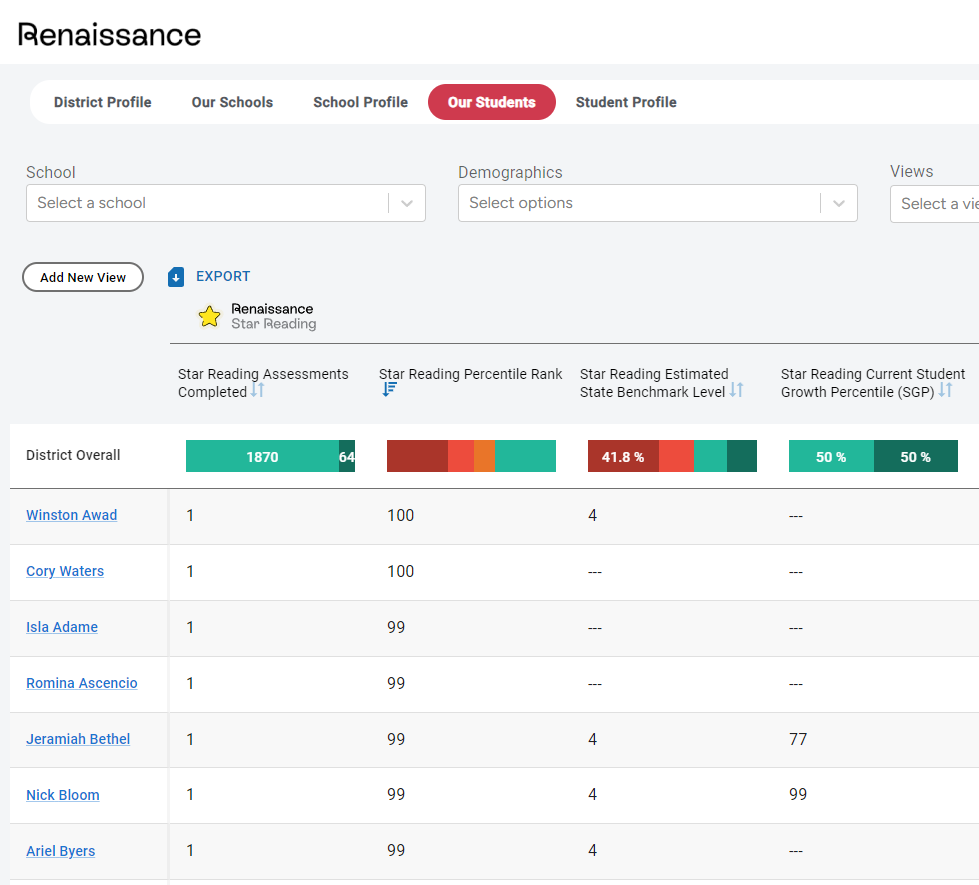Open Nick Bloom's student link
Image resolution: width=979 pixels, height=885 pixels.
62,795
